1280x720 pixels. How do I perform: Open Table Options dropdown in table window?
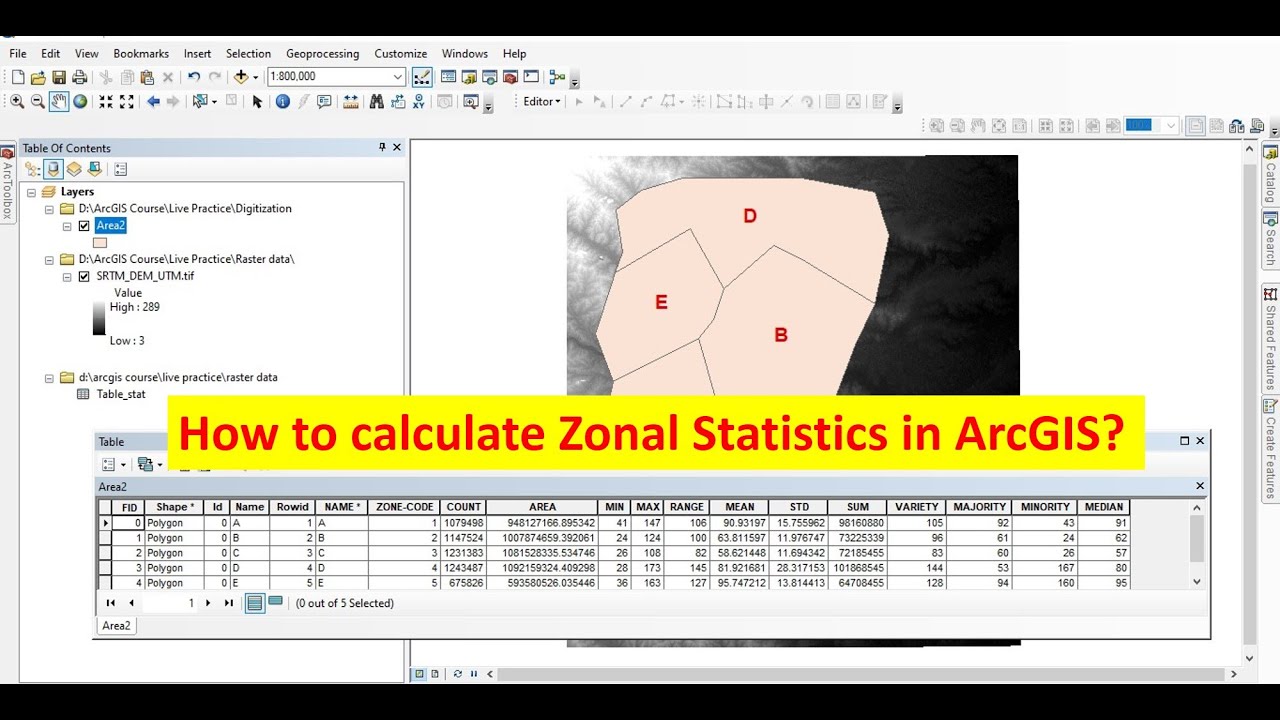click(x=116, y=464)
